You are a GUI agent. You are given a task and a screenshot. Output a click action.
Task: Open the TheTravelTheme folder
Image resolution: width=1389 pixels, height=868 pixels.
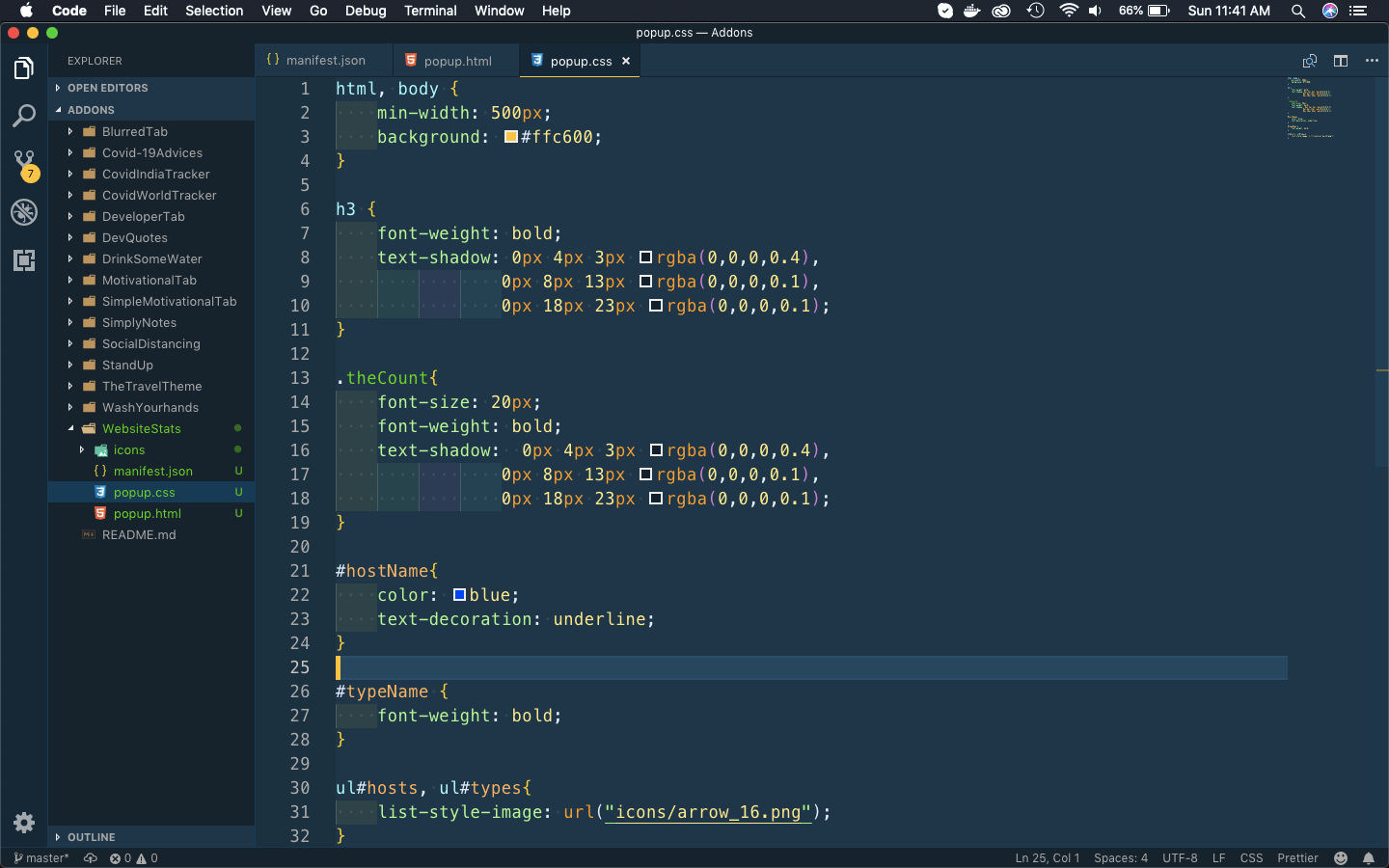pyautogui.click(x=151, y=386)
